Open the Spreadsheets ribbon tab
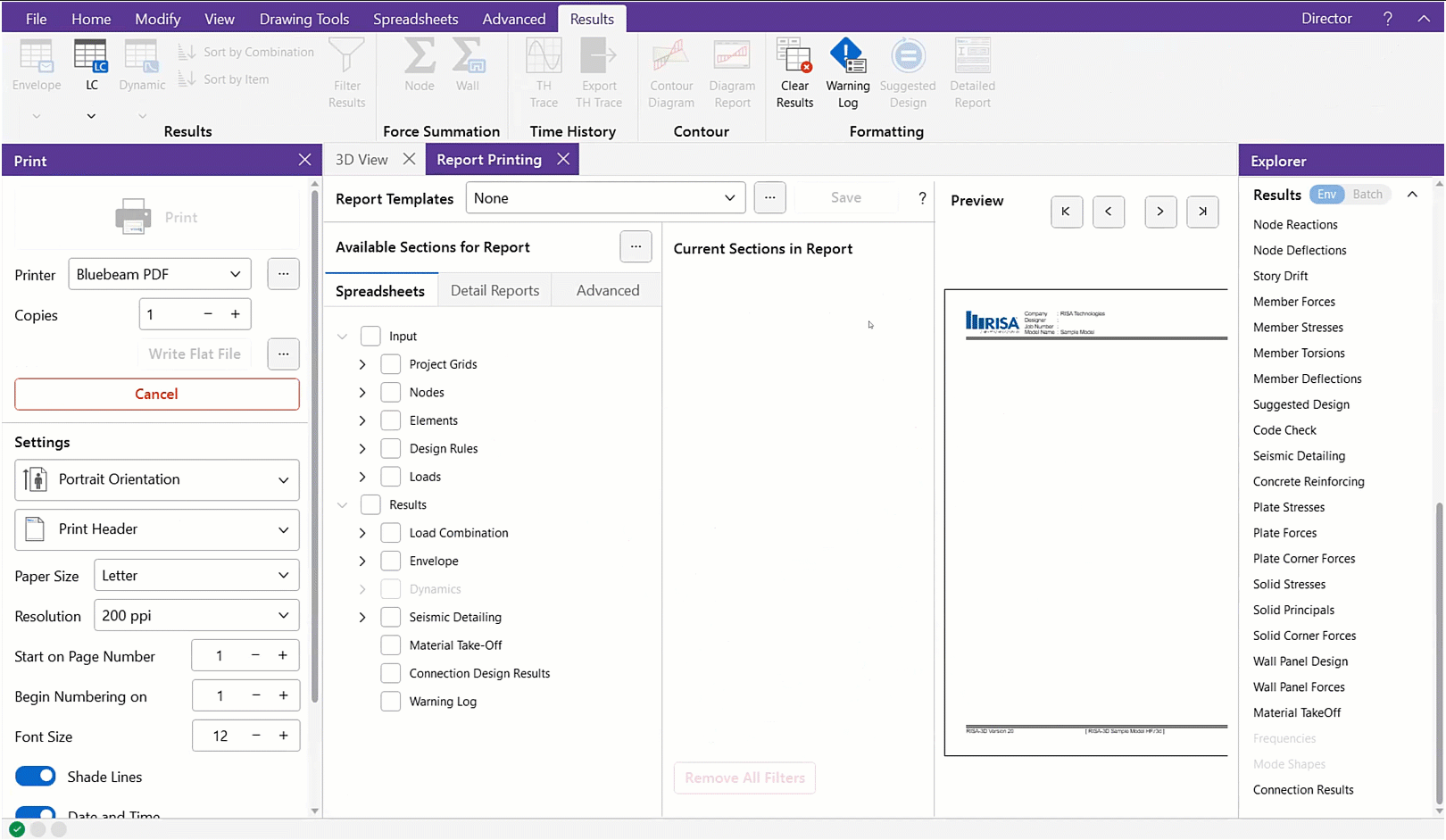The width and height of the screenshot is (1446, 840). click(415, 19)
